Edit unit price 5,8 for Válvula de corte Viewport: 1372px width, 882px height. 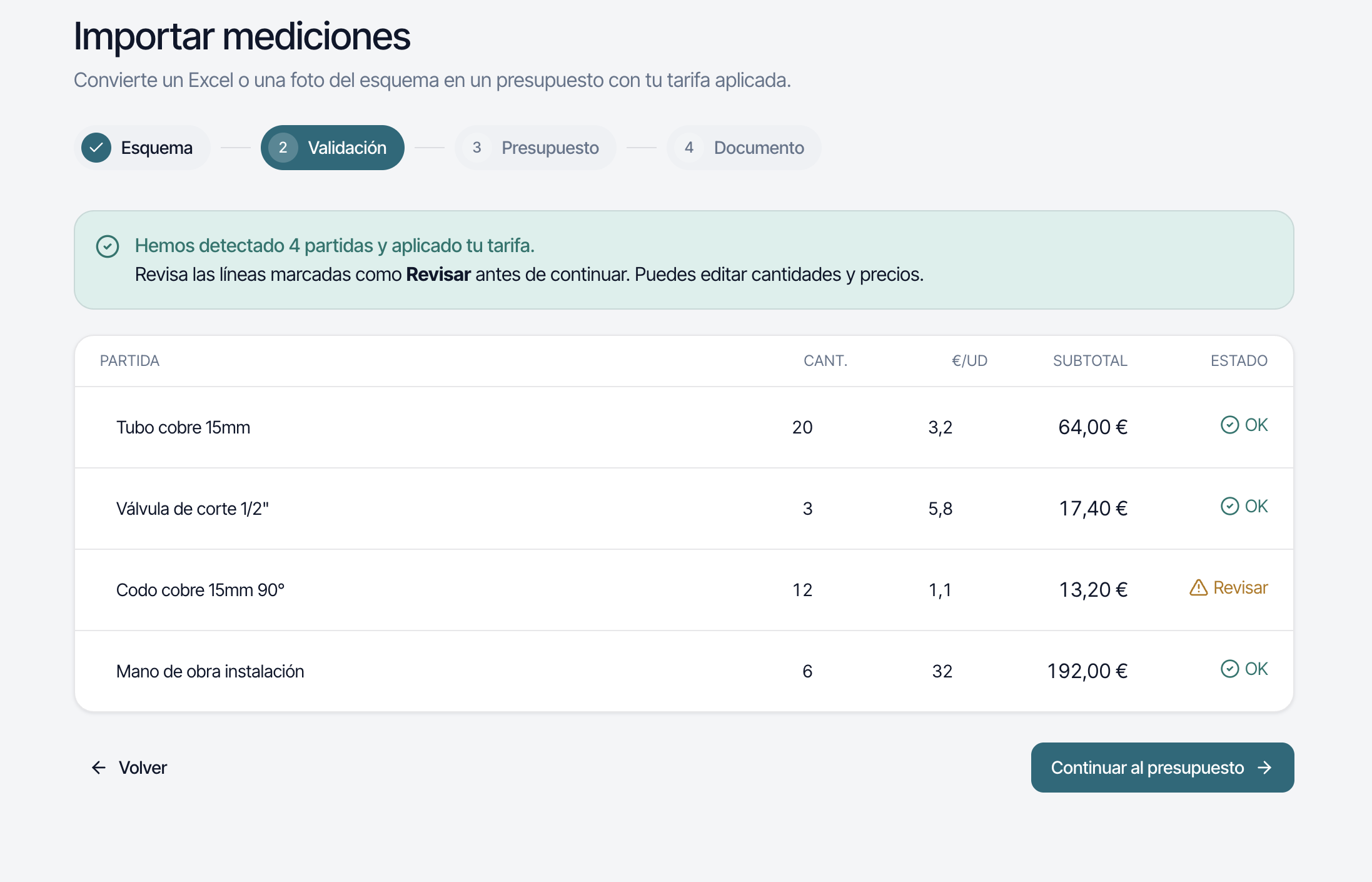pyautogui.click(x=940, y=509)
